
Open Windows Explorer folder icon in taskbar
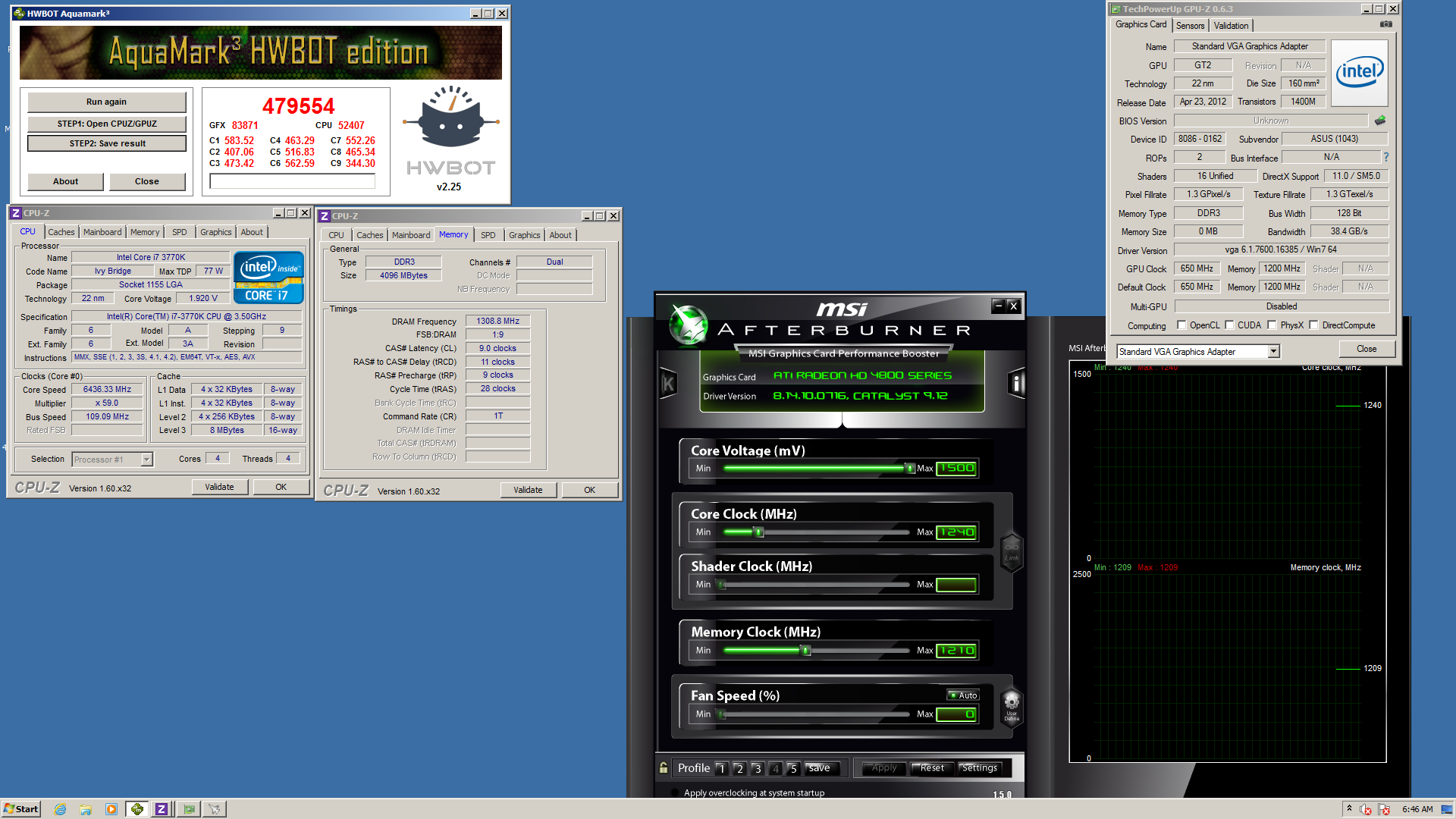click(86, 809)
